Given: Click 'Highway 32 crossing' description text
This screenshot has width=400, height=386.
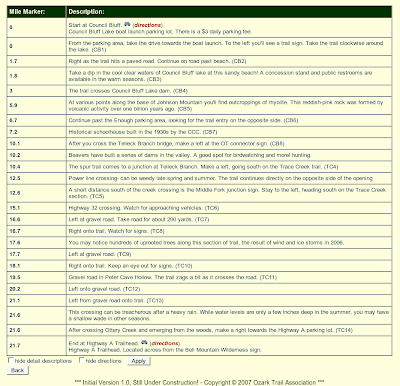Looking at the screenshot, I should (x=144, y=208).
